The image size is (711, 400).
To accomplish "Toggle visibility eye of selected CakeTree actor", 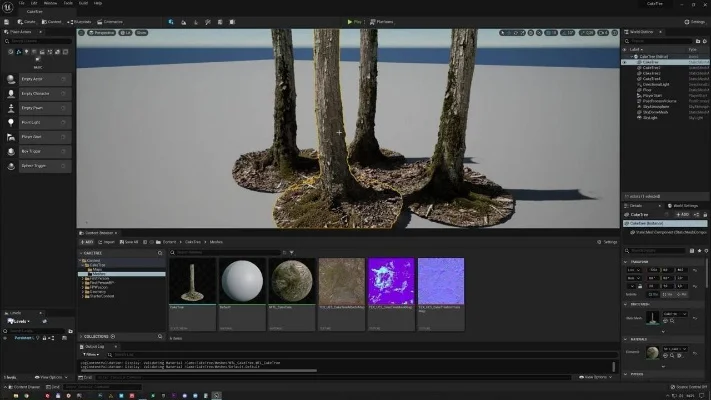I will point(624,62).
